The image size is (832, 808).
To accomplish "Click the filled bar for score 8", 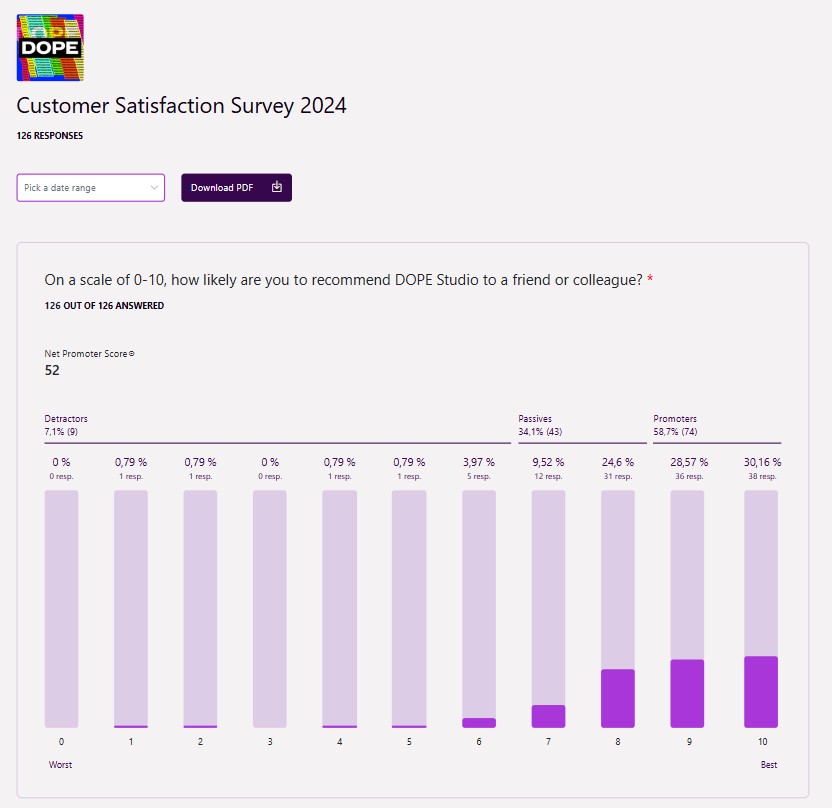I will [x=618, y=698].
